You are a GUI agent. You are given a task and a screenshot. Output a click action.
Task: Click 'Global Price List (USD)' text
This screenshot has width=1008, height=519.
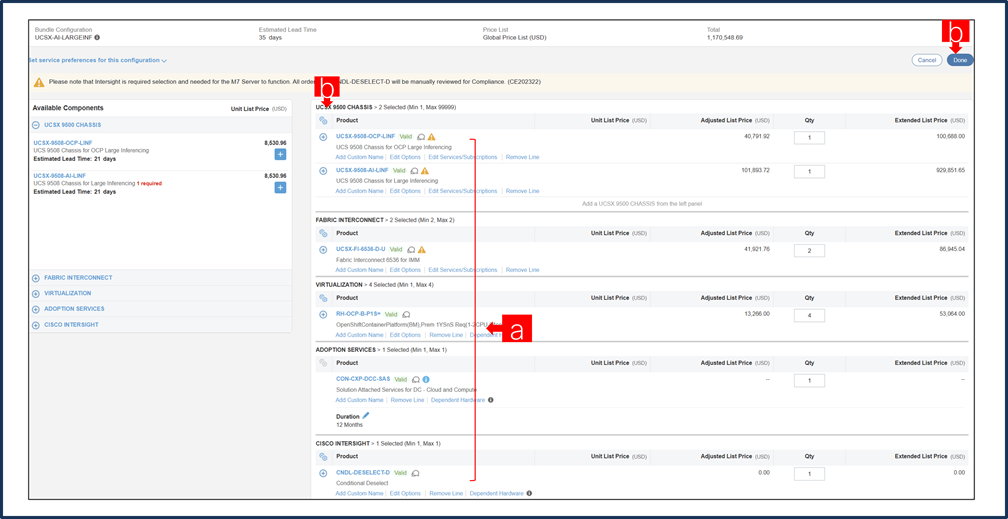pyautogui.click(x=514, y=38)
